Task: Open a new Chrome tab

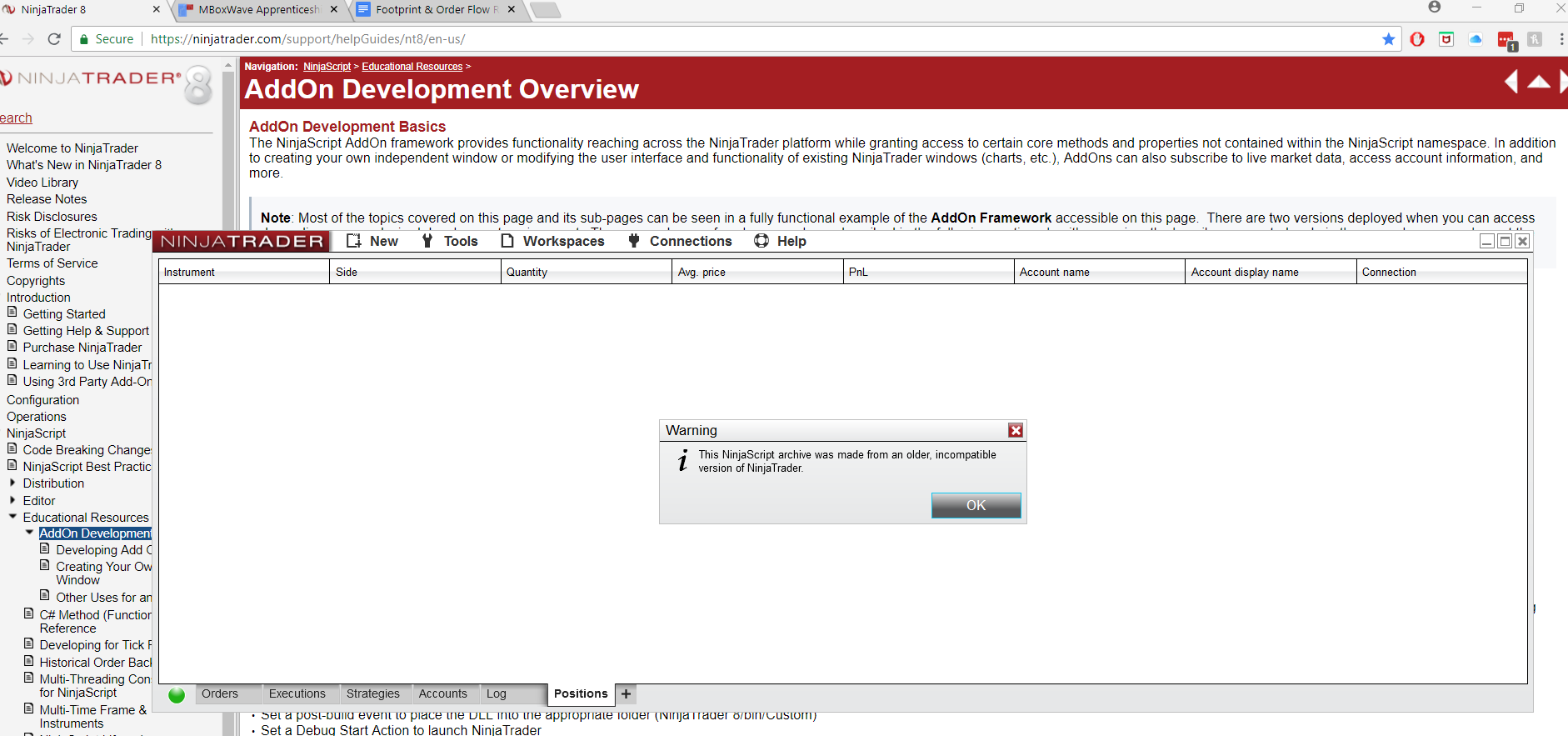Action: (545, 10)
